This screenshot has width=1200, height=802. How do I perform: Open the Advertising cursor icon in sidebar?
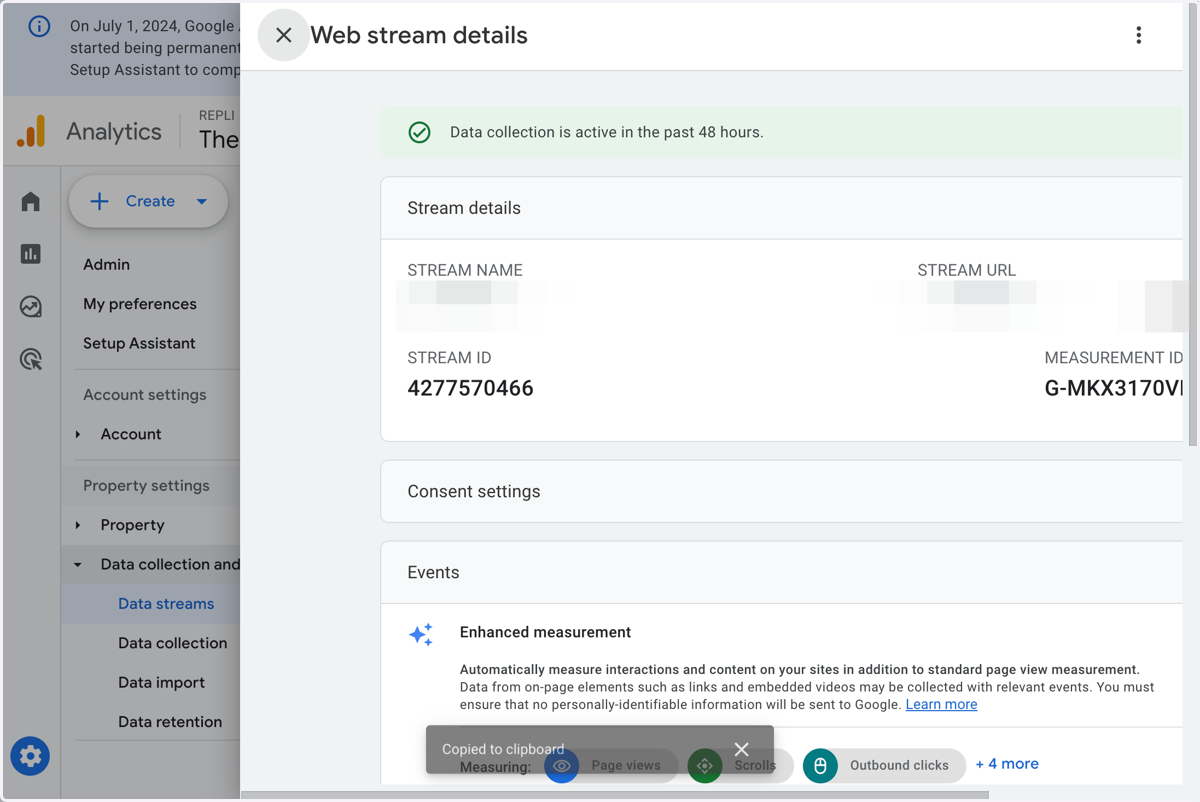click(31, 359)
